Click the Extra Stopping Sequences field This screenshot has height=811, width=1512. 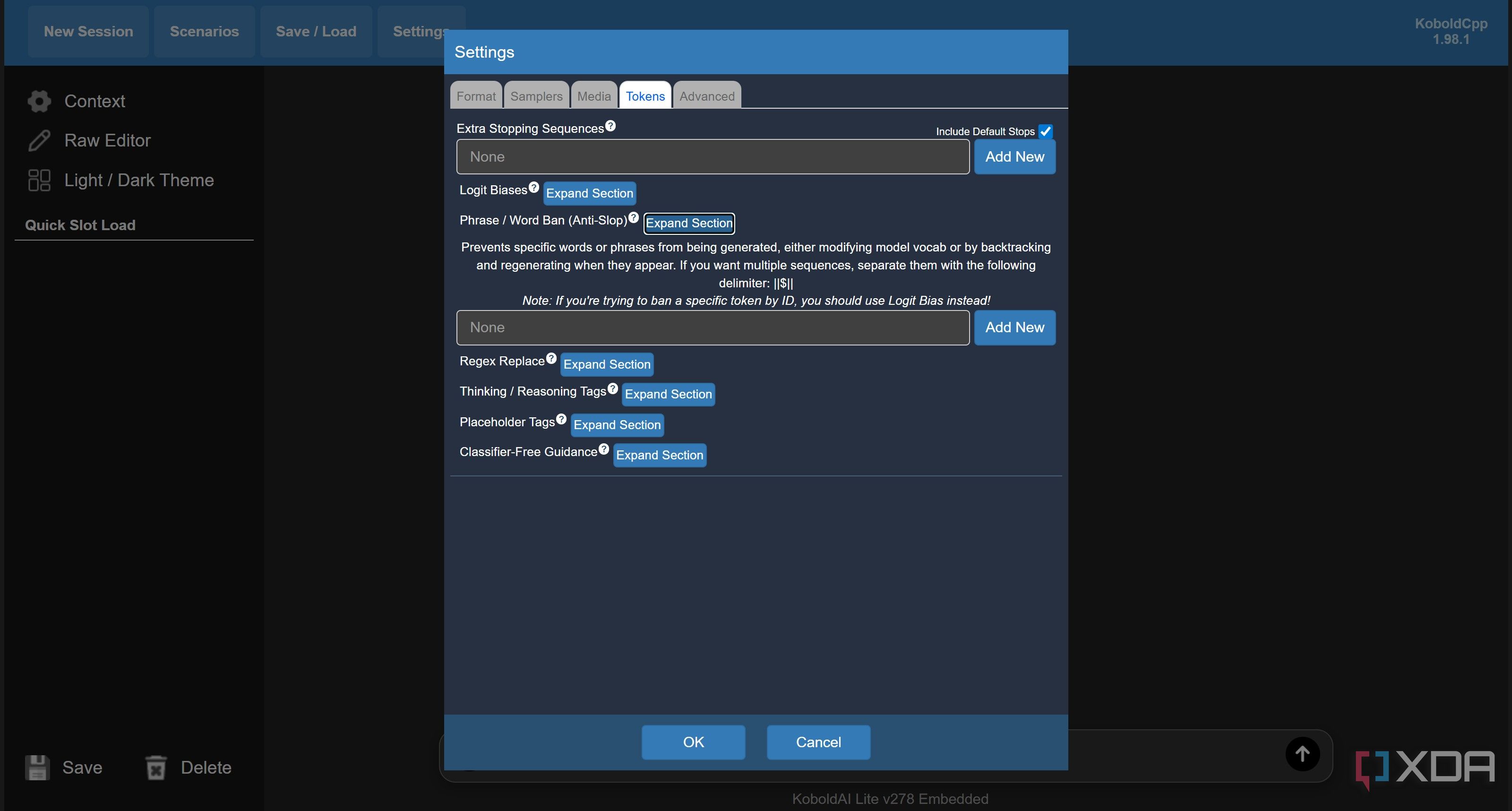[x=713, y=157]
